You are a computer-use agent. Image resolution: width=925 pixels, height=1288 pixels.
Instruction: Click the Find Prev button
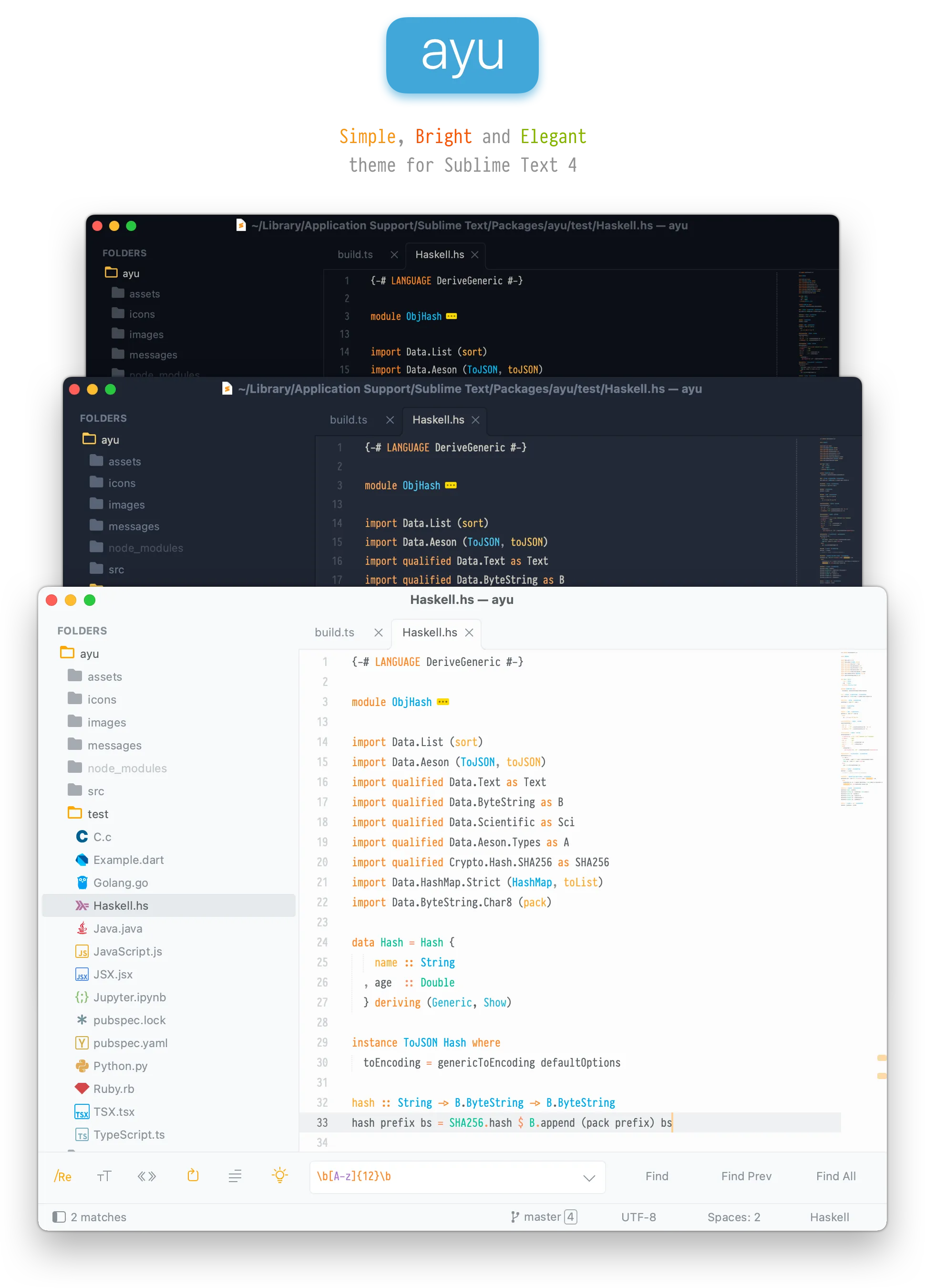click(746, 1176)
